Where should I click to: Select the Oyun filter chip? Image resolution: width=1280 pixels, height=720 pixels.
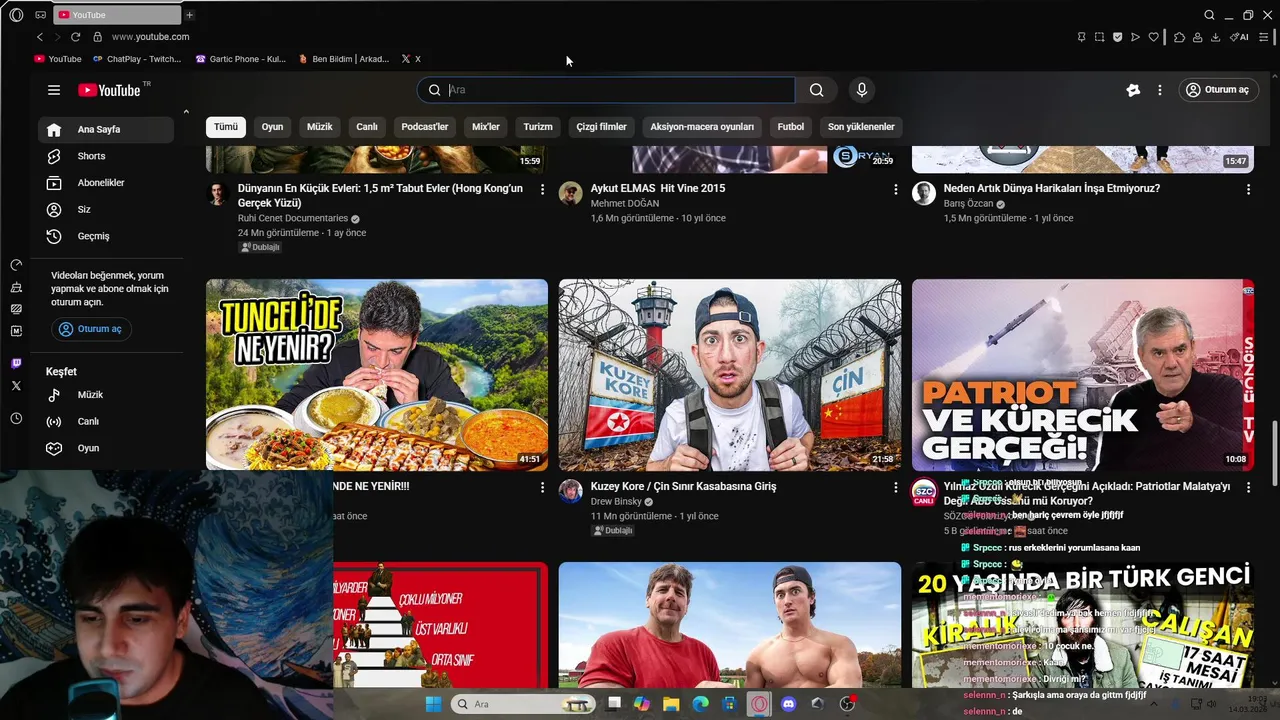coord(272,127)
